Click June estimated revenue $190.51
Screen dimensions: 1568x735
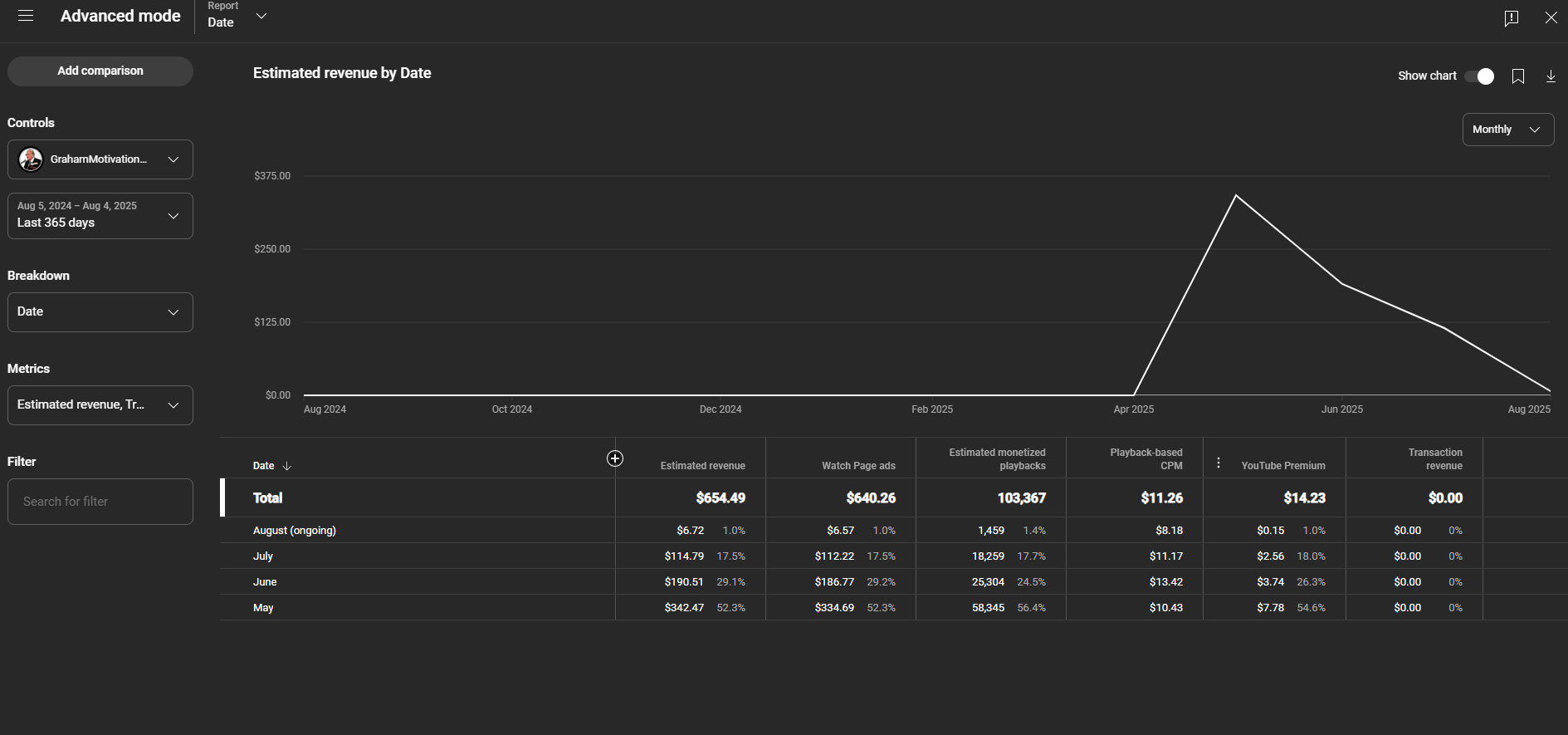pos(684,582)
